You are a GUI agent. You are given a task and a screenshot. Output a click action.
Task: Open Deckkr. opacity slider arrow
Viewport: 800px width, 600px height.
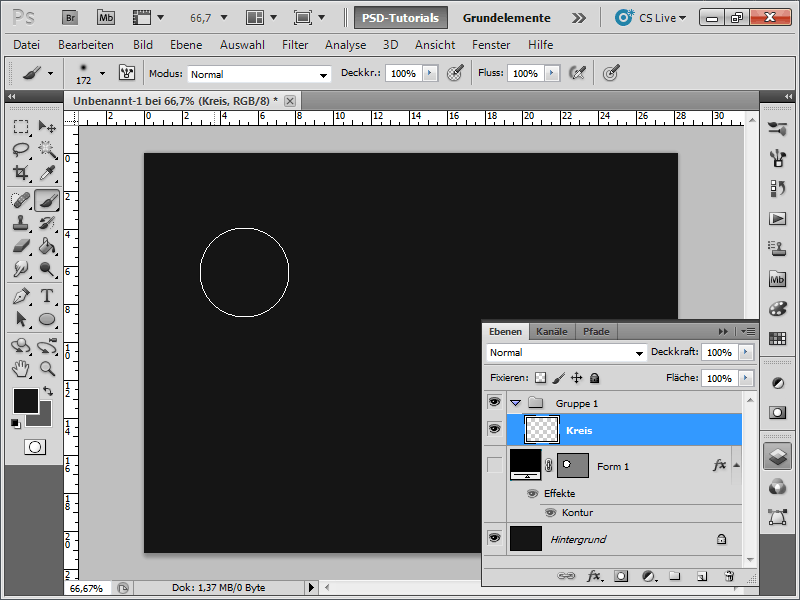click(430, 73)
